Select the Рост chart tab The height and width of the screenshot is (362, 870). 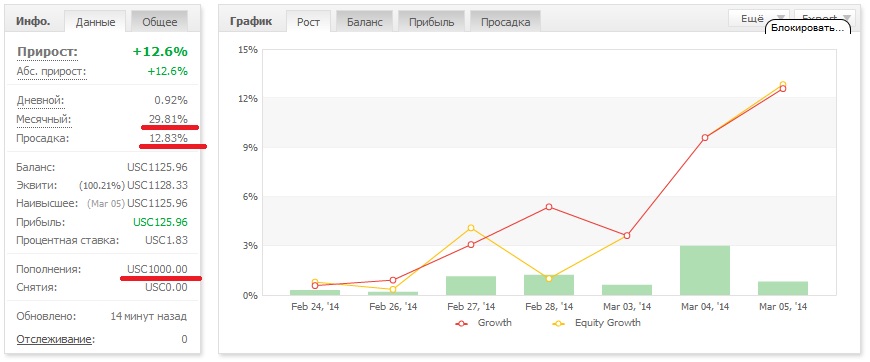pos(308,22)
